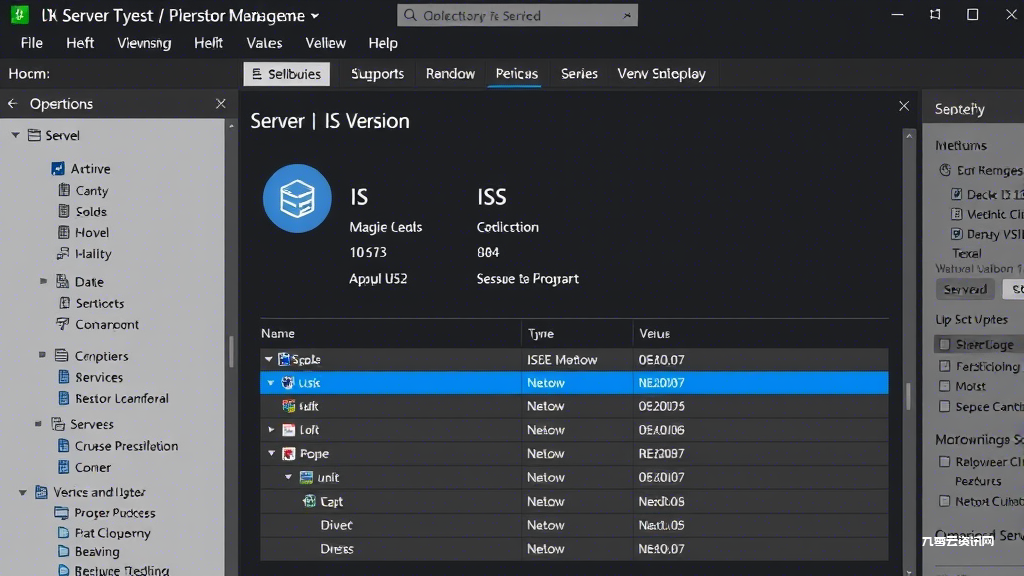Click the search magnifier icon
Image resolution: width=1024 pixels, height=576 pixels.
[409, 15]
